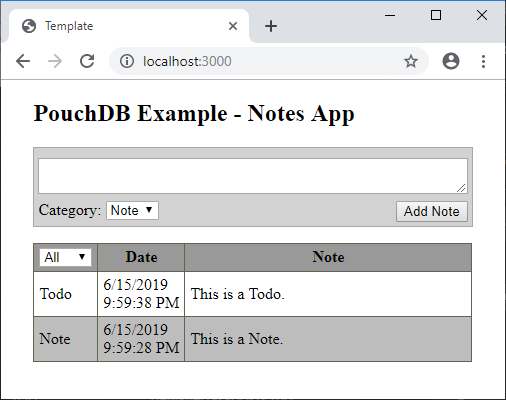
Task: Open the Chrome profile avatar
Action: coord(451,61)
